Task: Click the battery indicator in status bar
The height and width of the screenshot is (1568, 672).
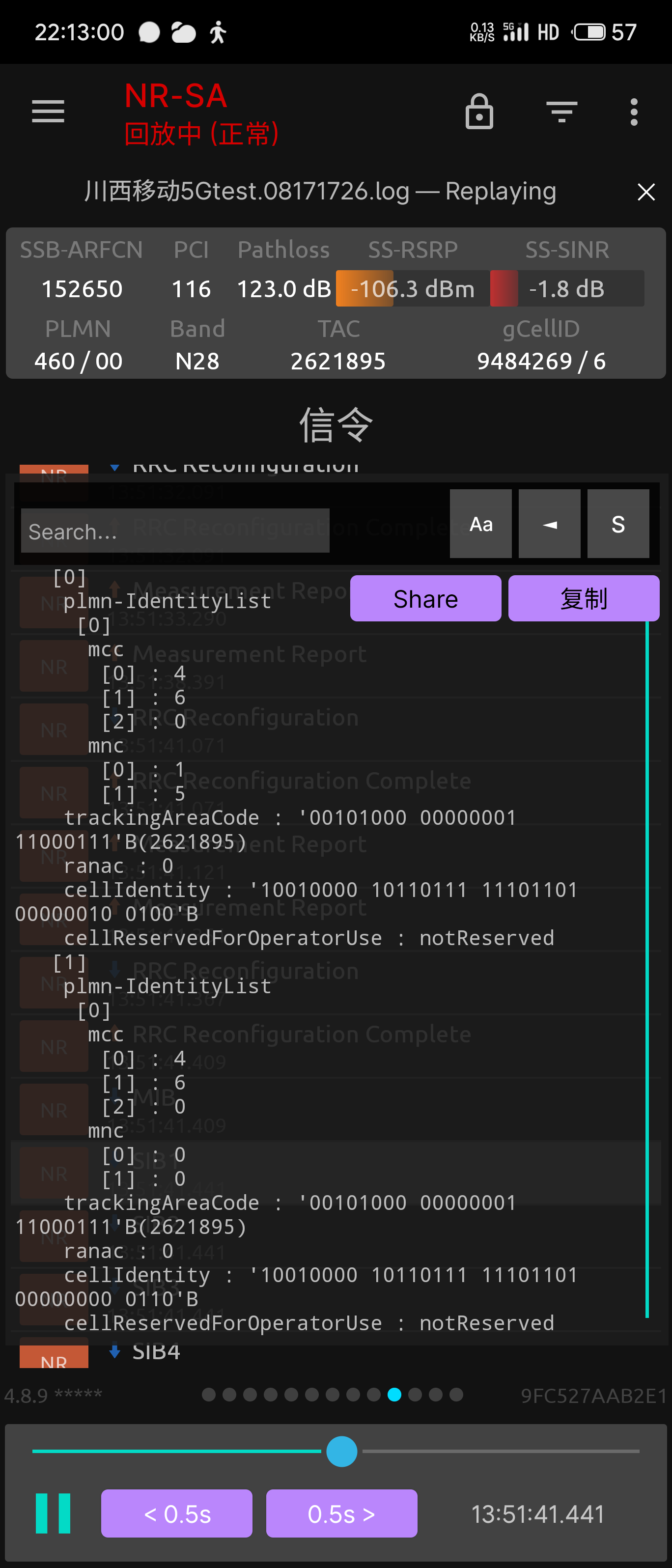Action: pyautogui.click(x=604, y=31)
